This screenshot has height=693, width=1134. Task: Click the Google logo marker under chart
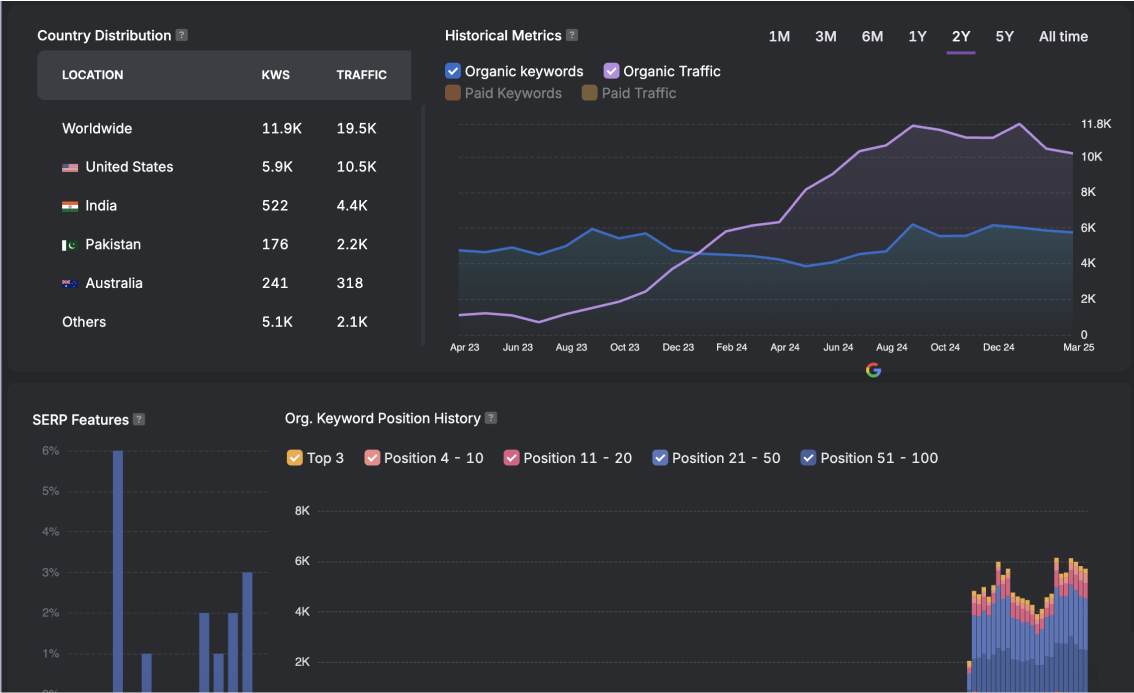[874, 370]
